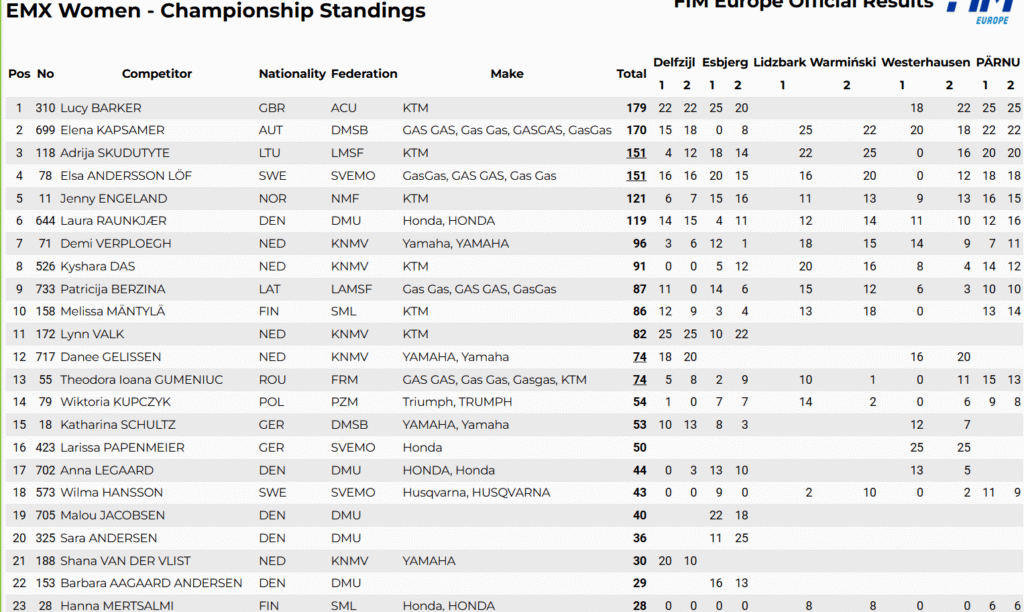Click the Nationality column header
This screenshot has width=1024, height=612.
click(292, 74)
